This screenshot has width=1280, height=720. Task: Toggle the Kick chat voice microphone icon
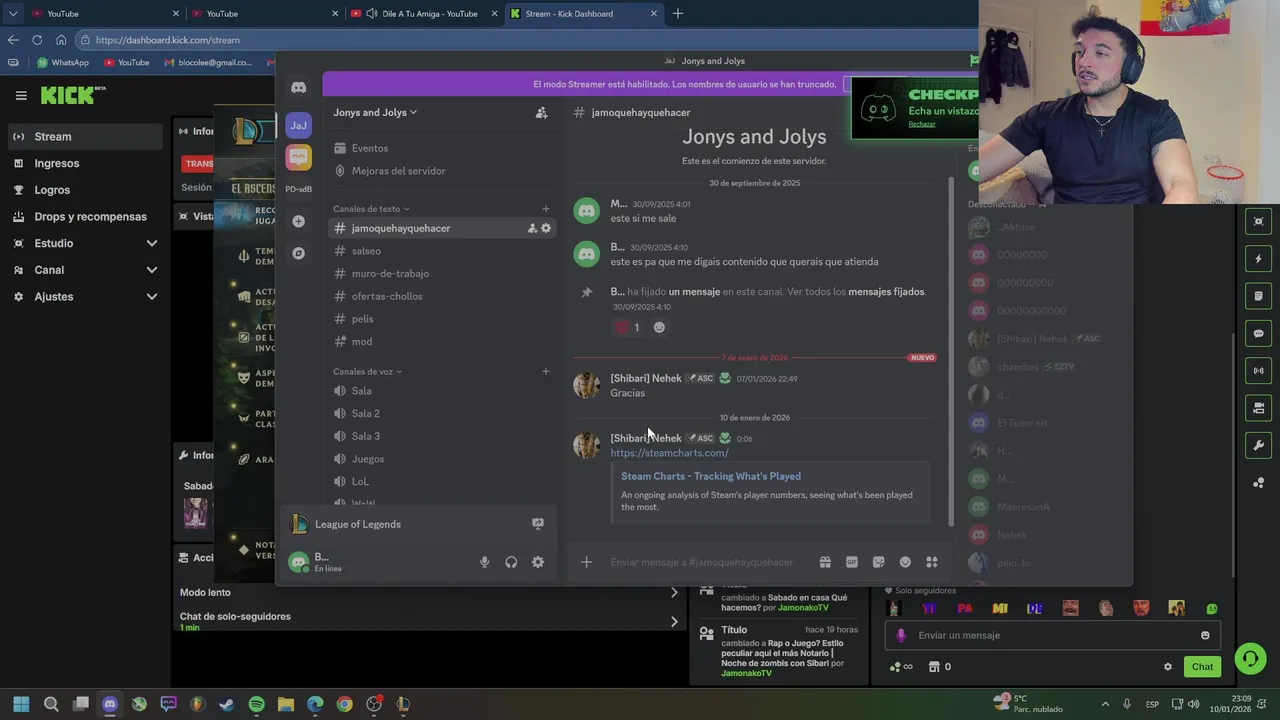(901, 635)
